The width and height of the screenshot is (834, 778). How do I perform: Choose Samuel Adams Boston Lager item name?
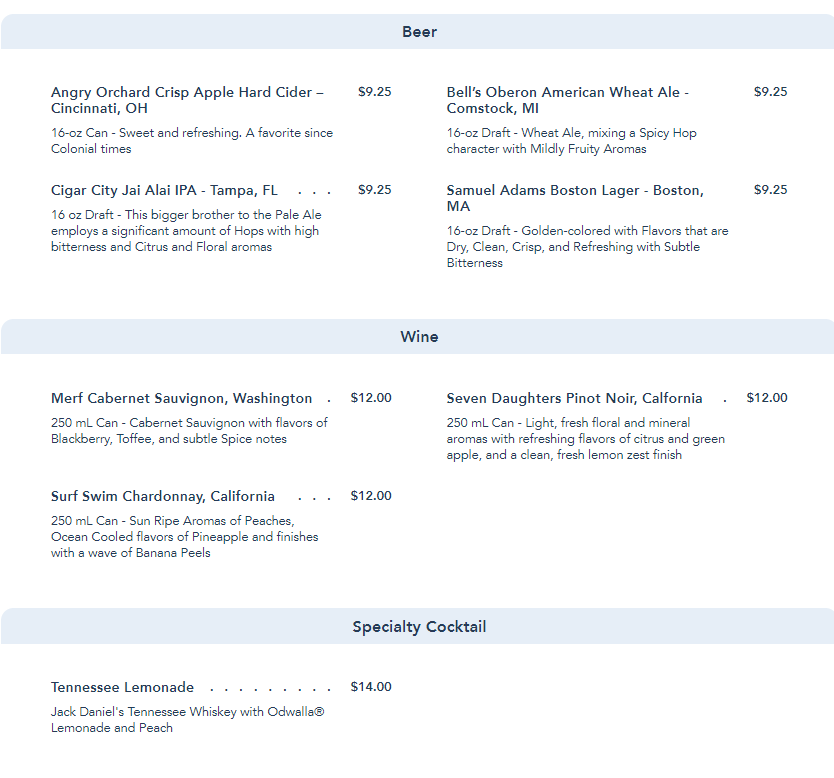(x=574, y=198)
